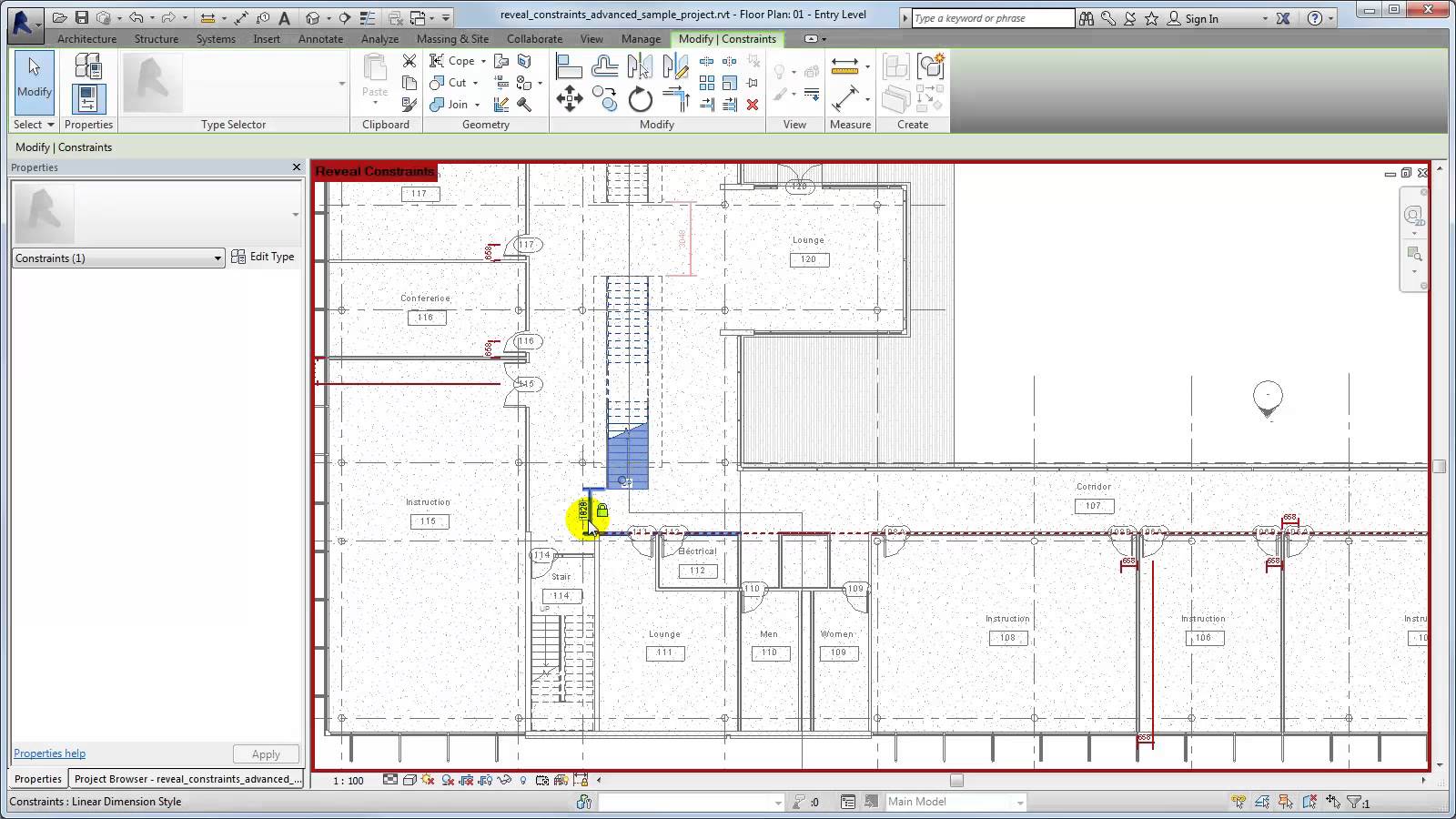The image size is (1456, 819).
Task: Click the Type Properties icon above Properties button
Action: point(88,66)
